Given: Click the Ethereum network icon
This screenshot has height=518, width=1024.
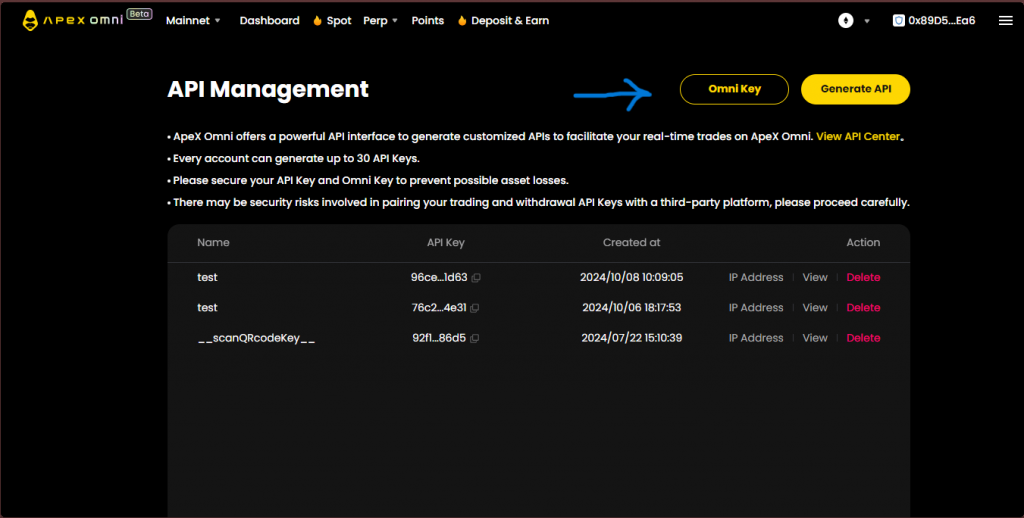Looking at the screenshot, I should 846,20.
